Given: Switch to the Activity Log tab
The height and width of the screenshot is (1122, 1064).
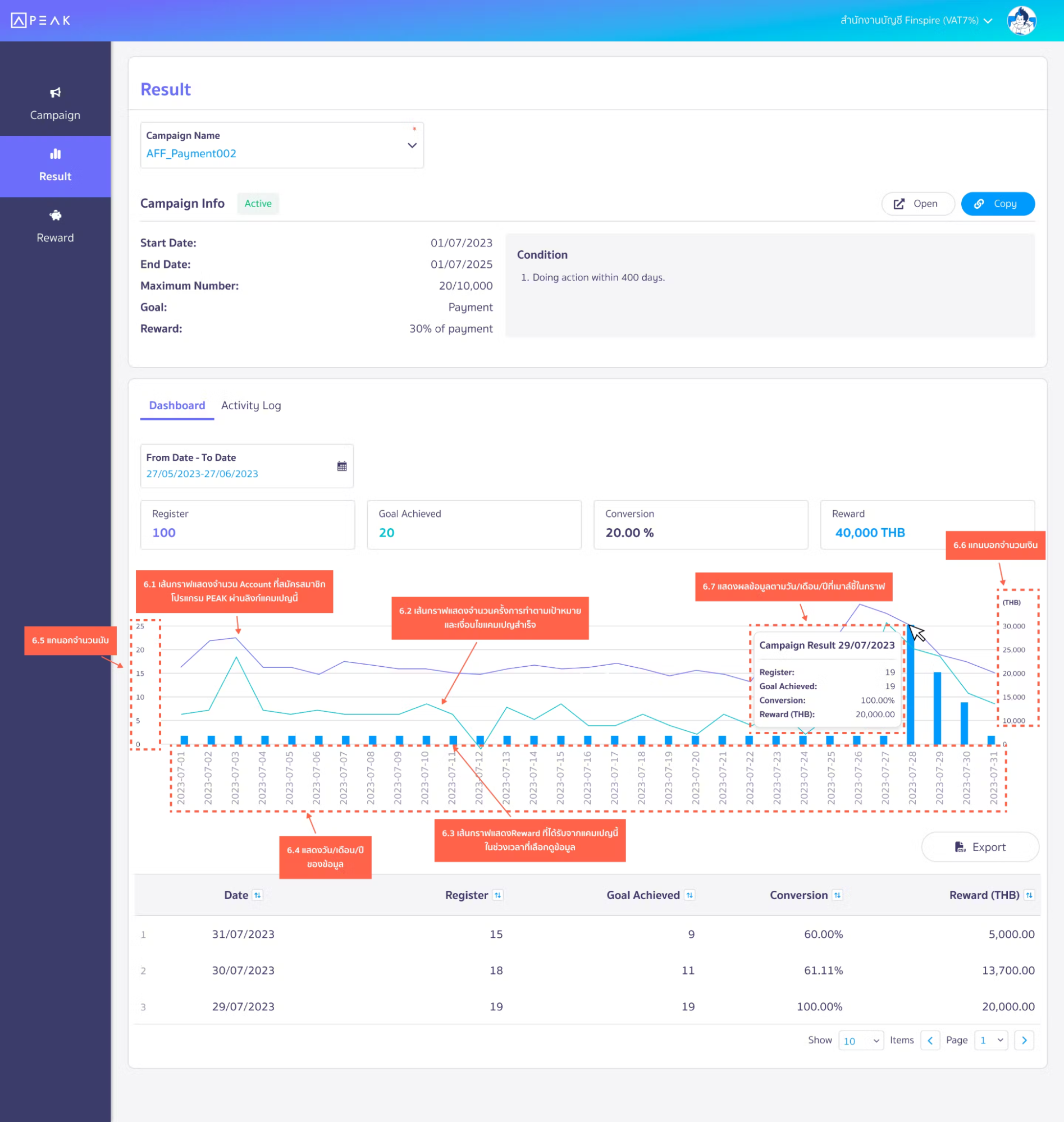Looking at the screenshot, I should pyautogui.click(x=250, y=405).
